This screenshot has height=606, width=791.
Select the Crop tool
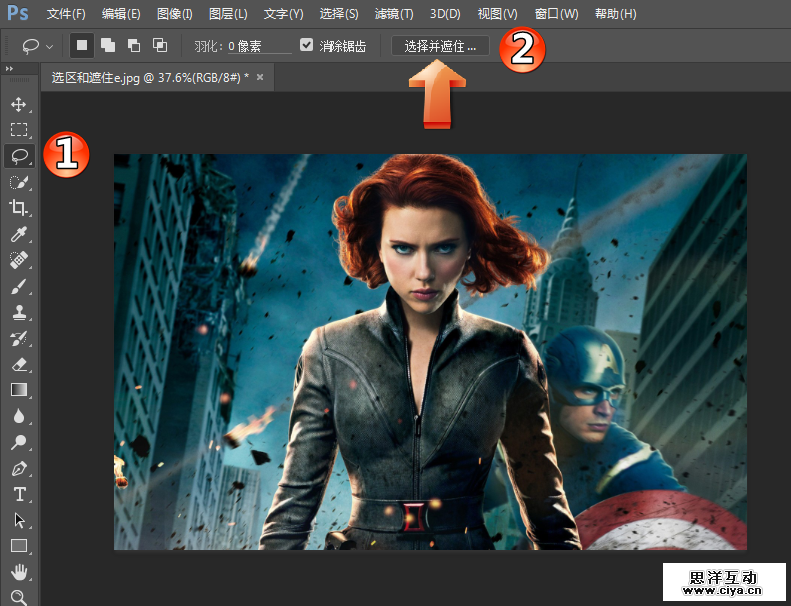(x=18, y=208)
